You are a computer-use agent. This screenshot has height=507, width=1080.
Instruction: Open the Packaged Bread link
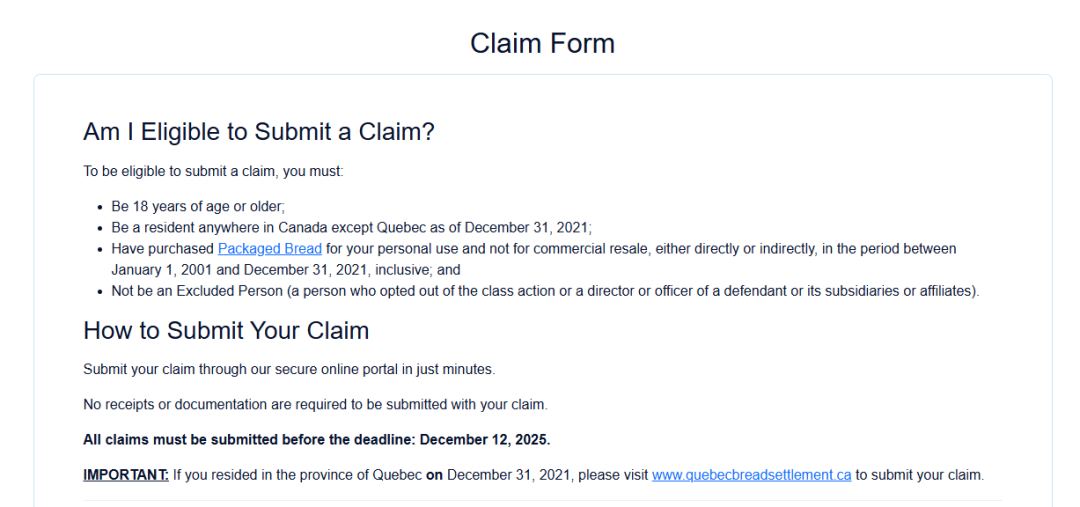(269, 249)
